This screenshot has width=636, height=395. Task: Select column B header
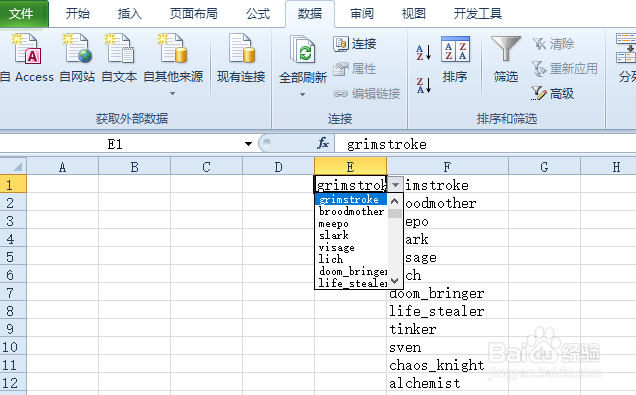point(134,167)
